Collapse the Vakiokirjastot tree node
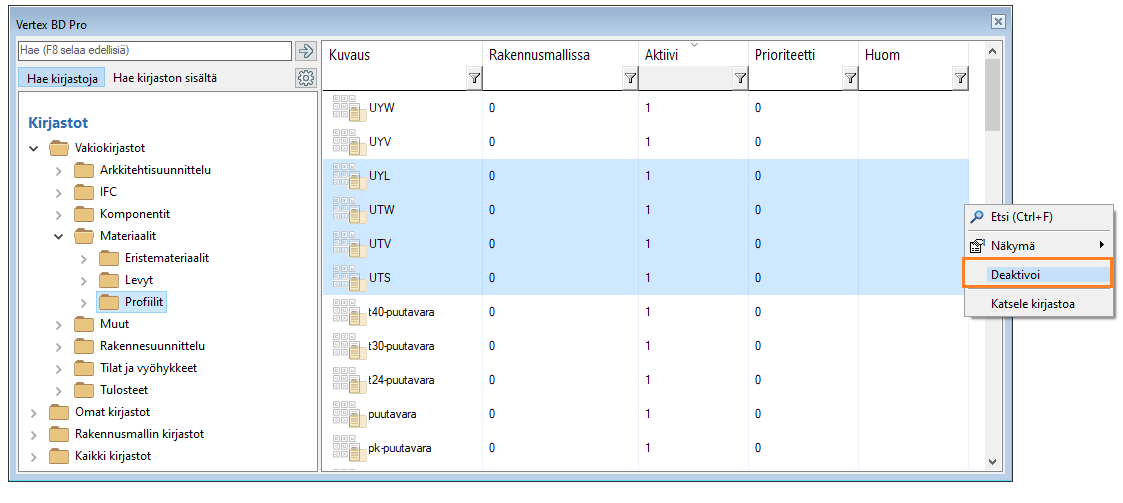1123x503 pixels. pos(35,149)
